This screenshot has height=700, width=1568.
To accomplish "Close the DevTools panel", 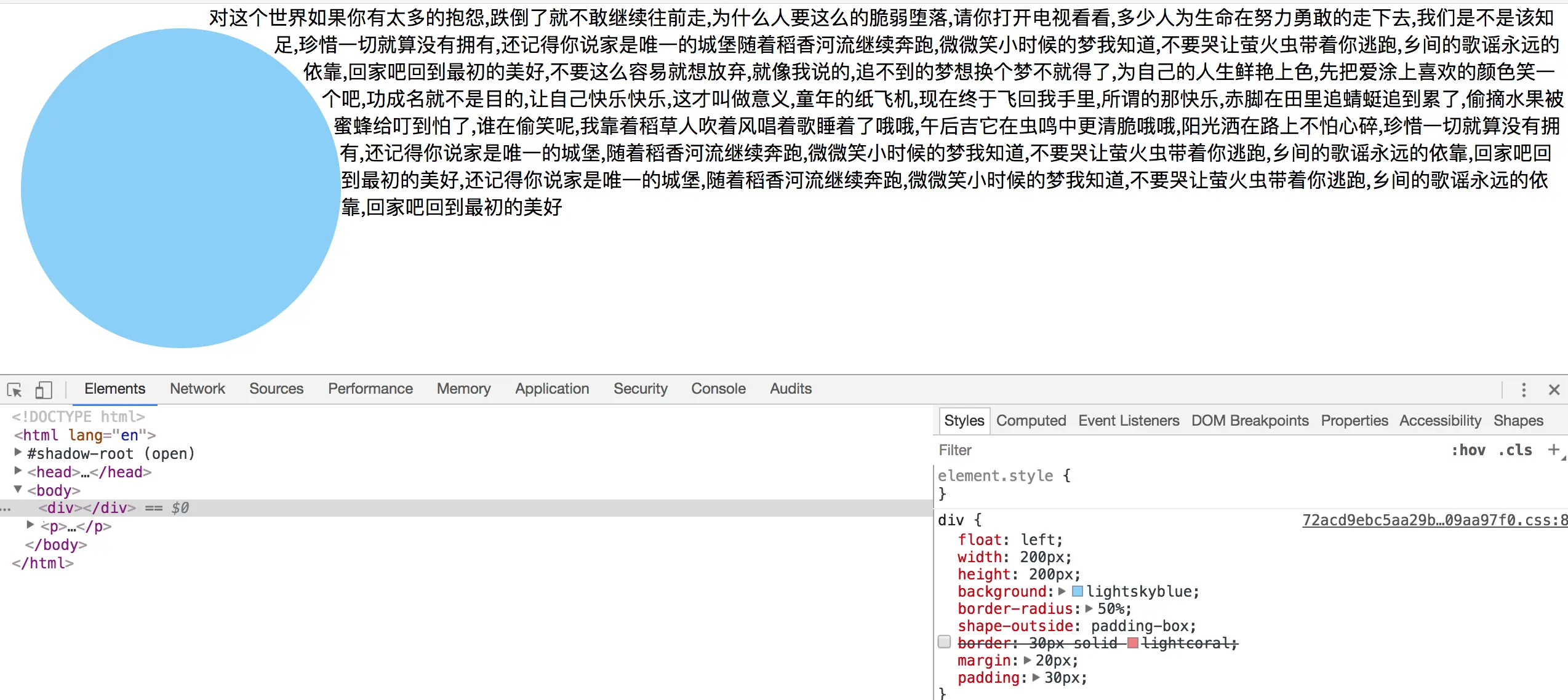I will [x=1554, y=390].
